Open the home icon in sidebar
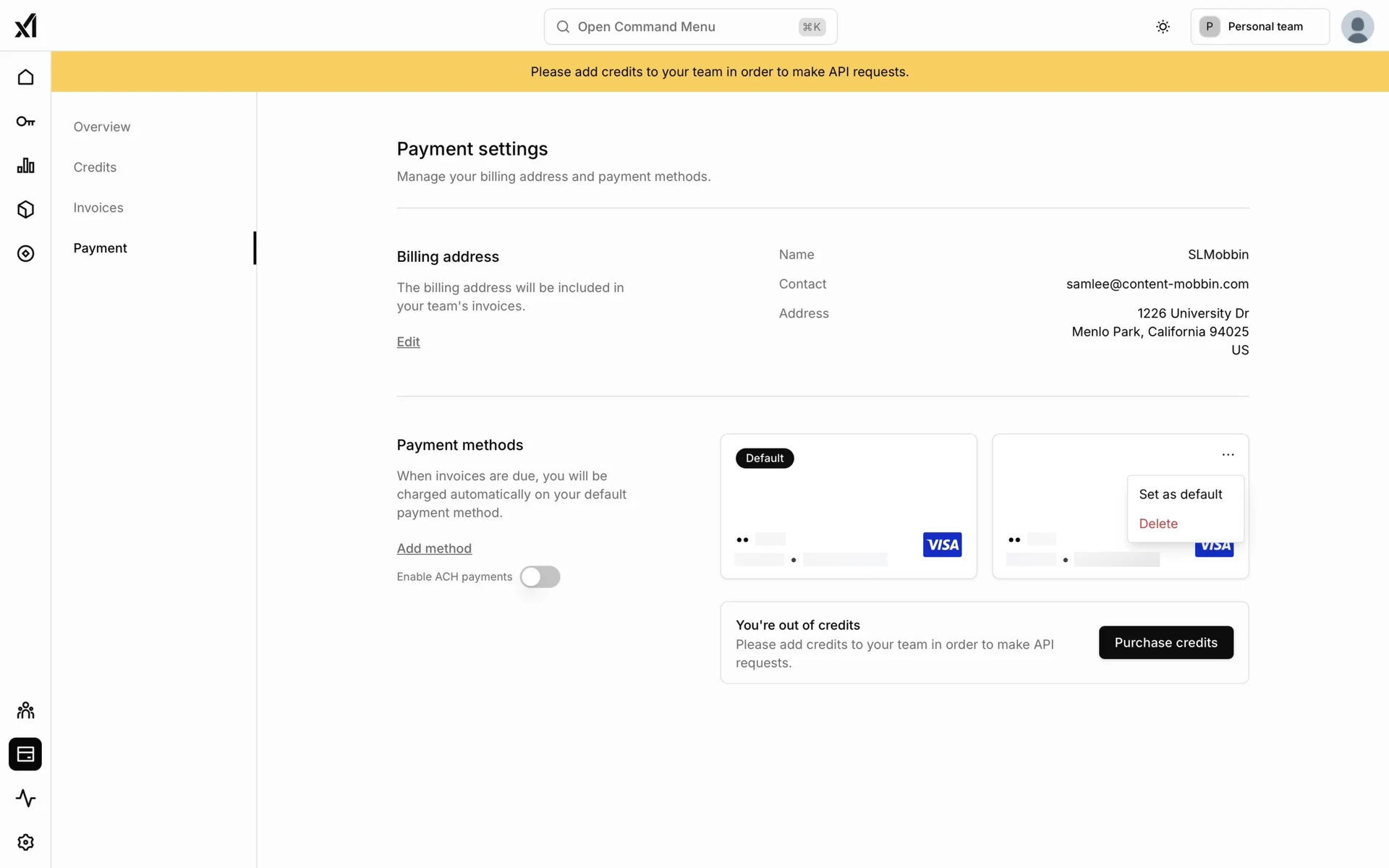The image size is (1389, 868). coord(25,77)
